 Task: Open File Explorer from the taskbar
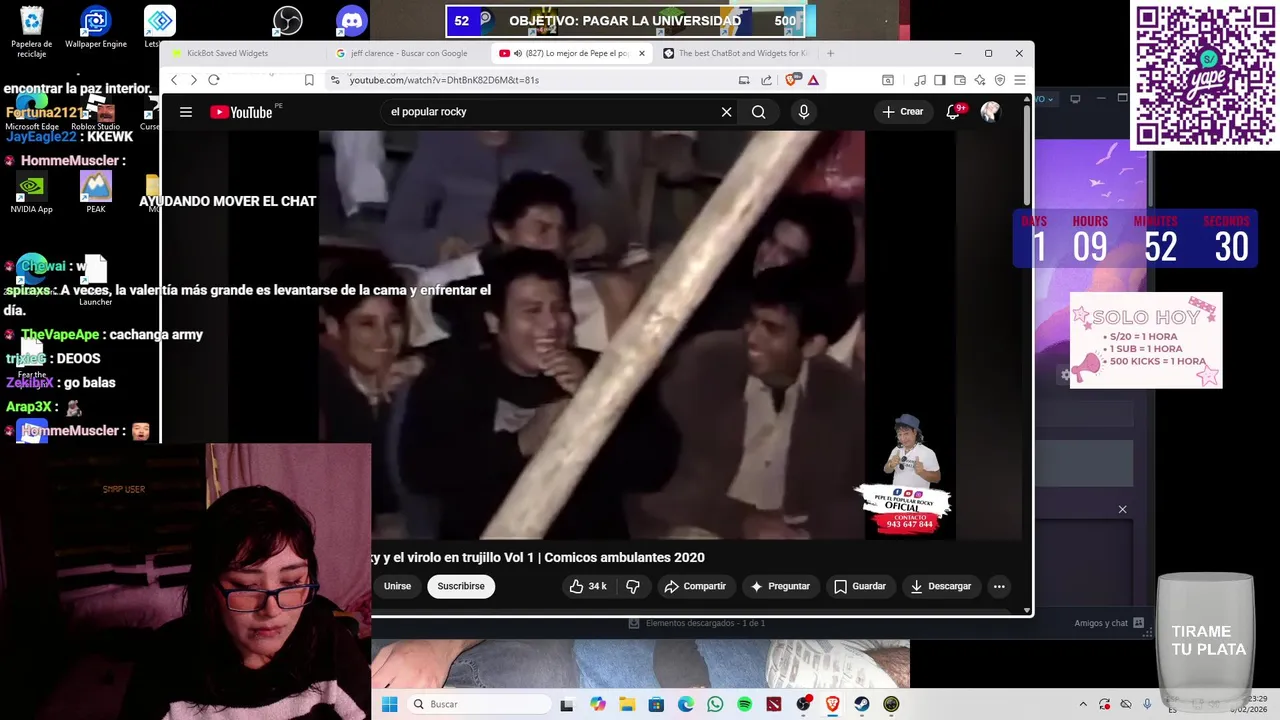click(x=627, y=704)
